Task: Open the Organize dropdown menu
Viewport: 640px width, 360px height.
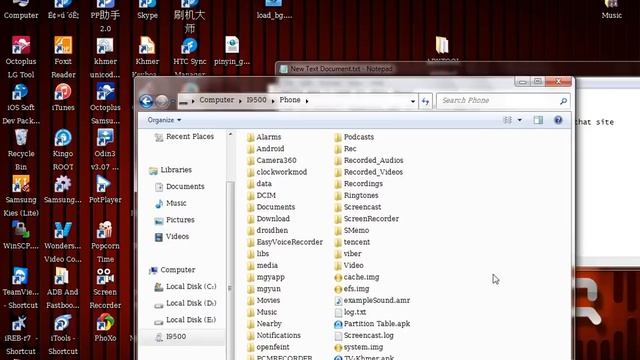Action: (x=164, y=120)
